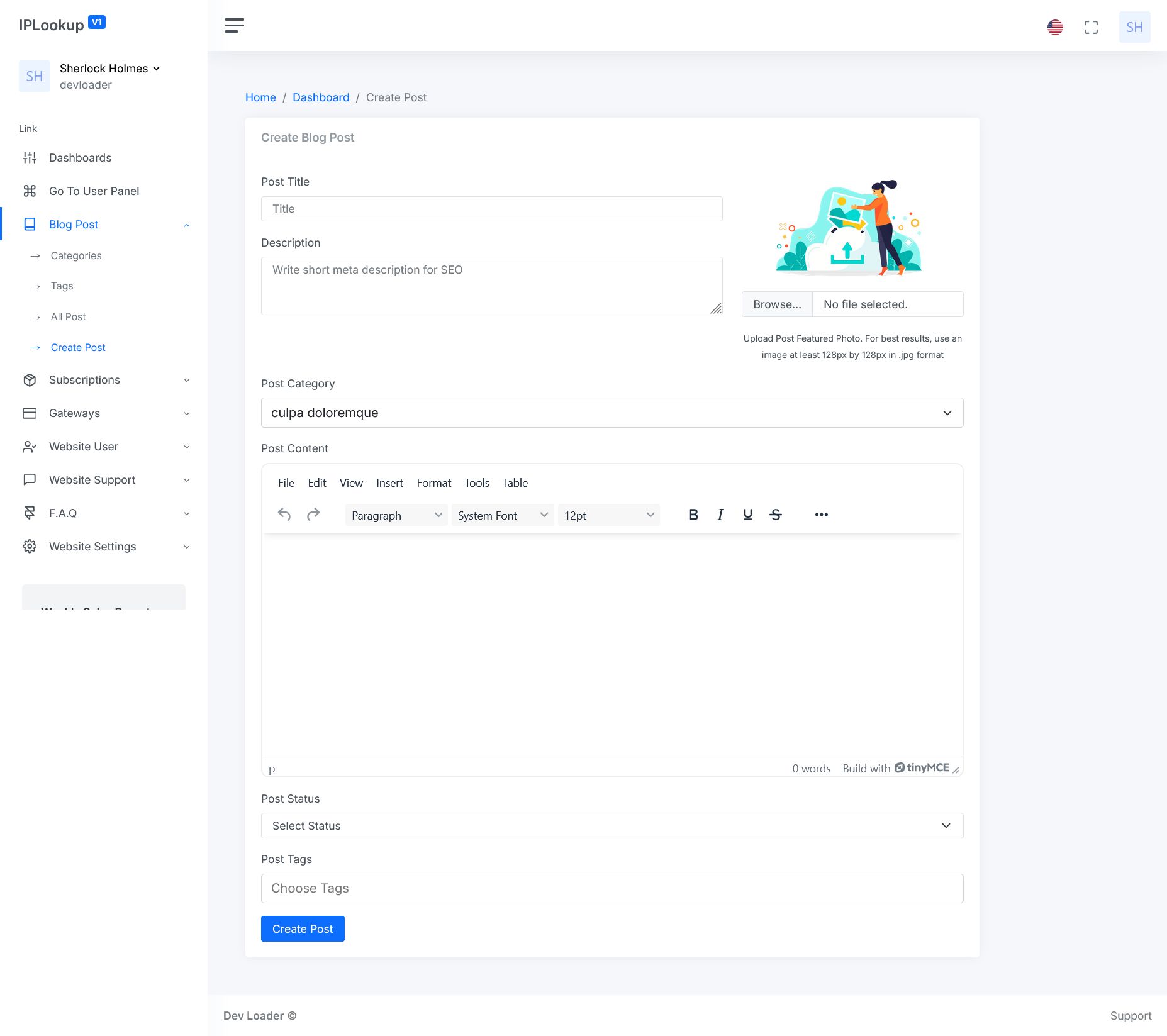This screenshot has height=1036, width=1167.
Task: Click the Gateways credit card icon
Action: coord(30,413)
